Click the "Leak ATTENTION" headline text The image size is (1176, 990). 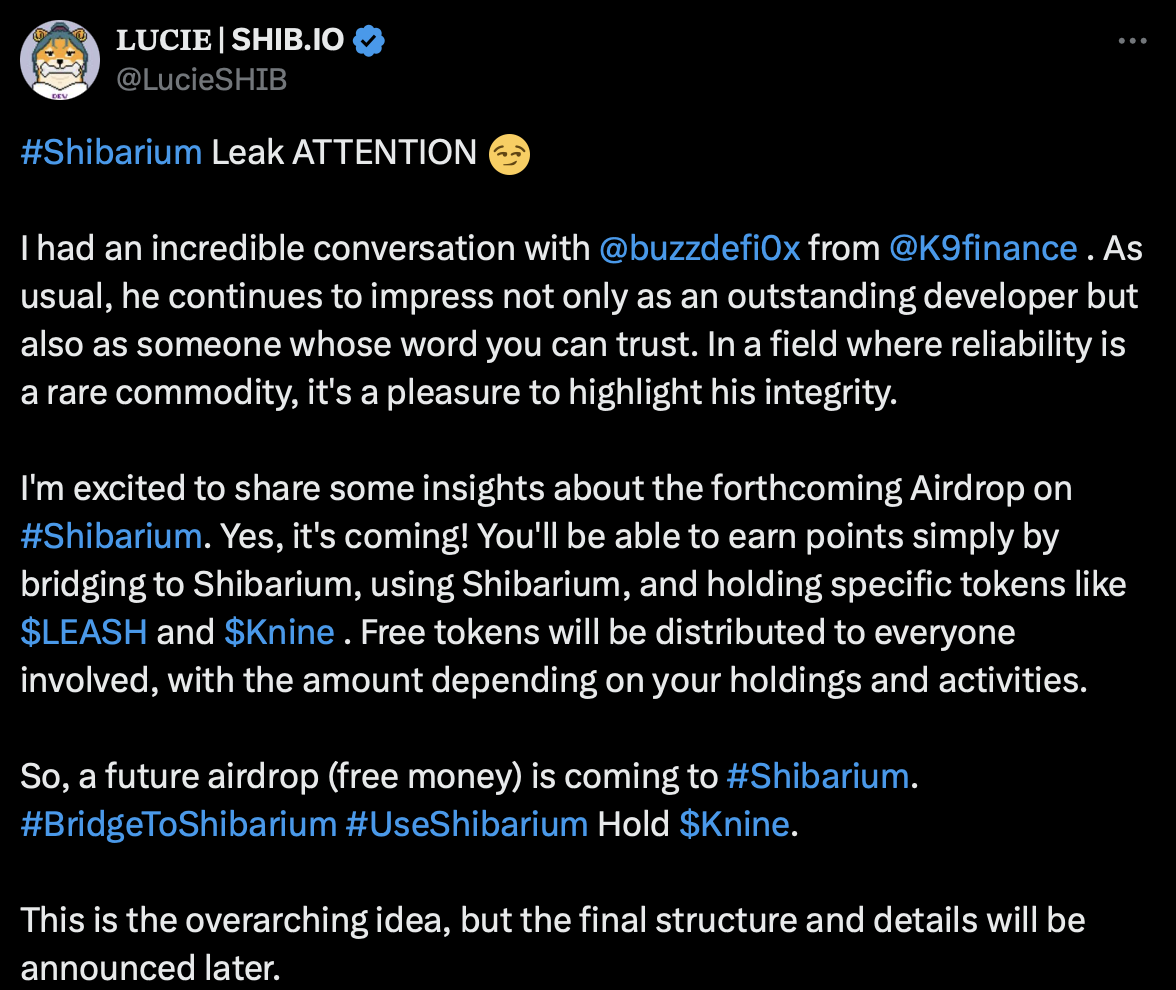[x=344, y=153]
